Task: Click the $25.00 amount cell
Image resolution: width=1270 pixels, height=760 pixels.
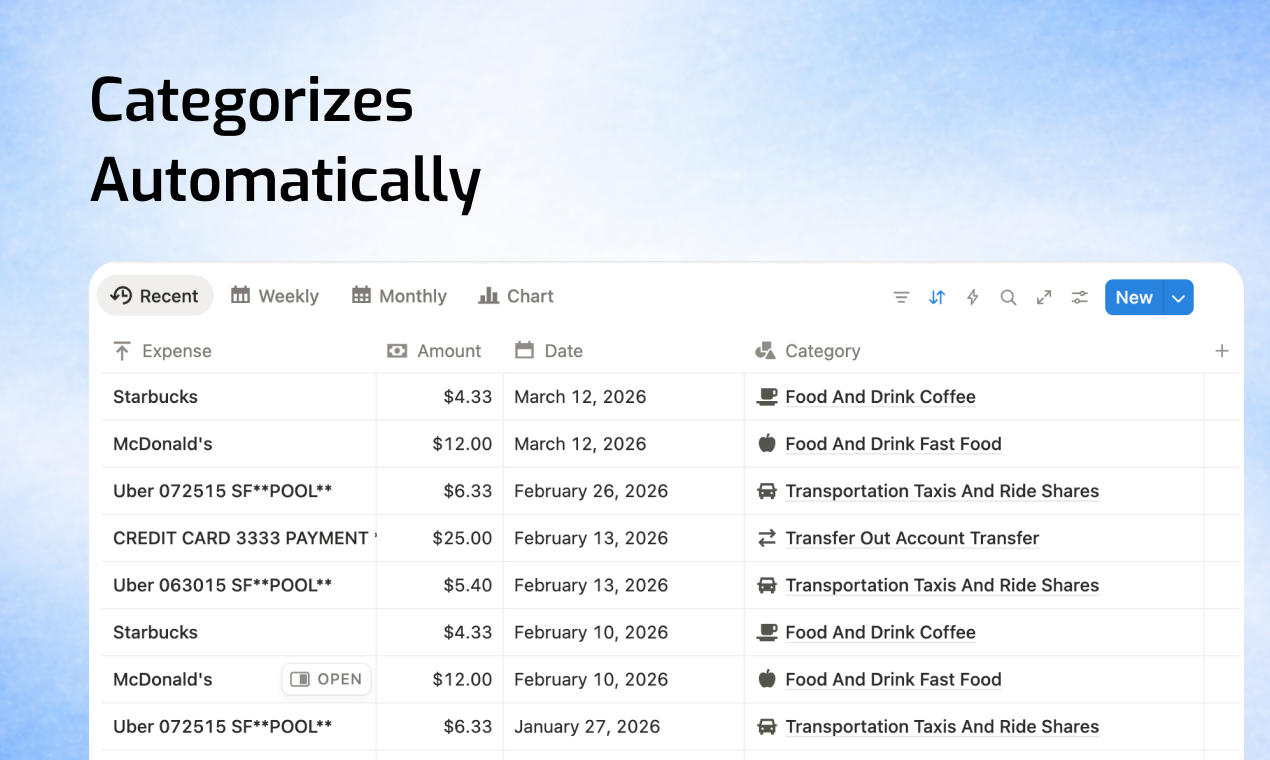Action: (462, 538)
